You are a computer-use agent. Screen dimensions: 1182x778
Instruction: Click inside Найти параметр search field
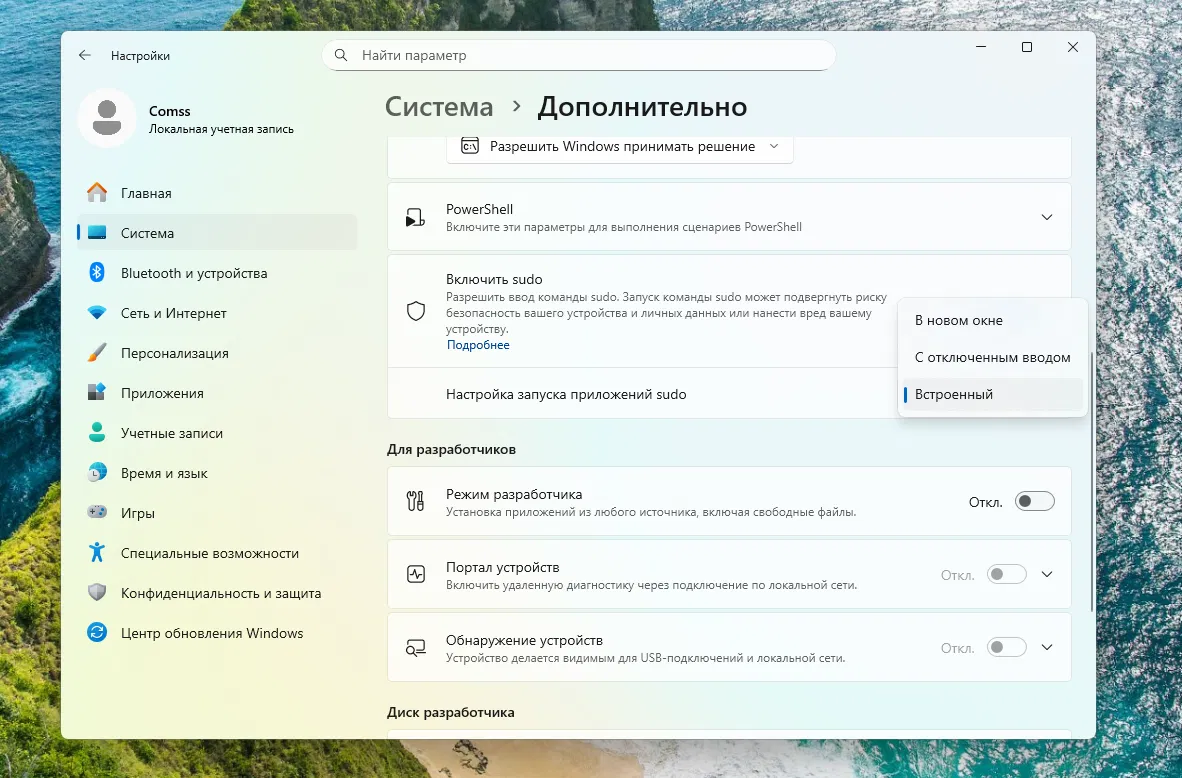pyautogui.click(x=579, y=55)
